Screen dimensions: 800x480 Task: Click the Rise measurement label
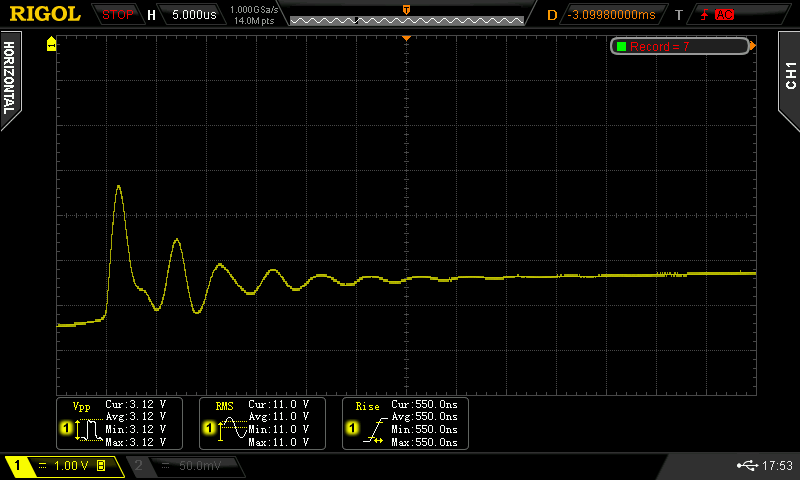click(x=367, y=407)
